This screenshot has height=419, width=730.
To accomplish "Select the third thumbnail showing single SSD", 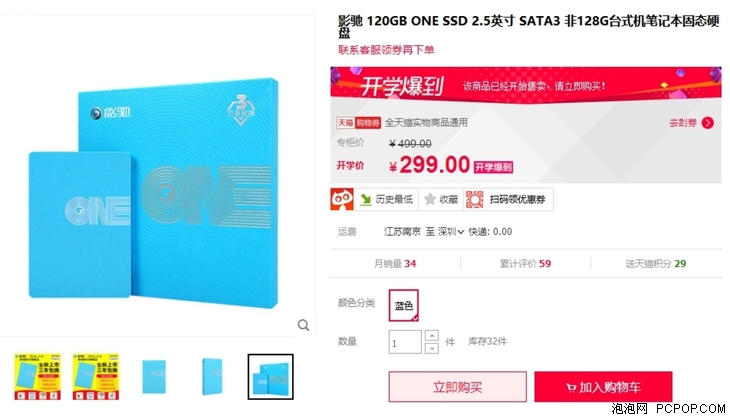I will [154, 376].
